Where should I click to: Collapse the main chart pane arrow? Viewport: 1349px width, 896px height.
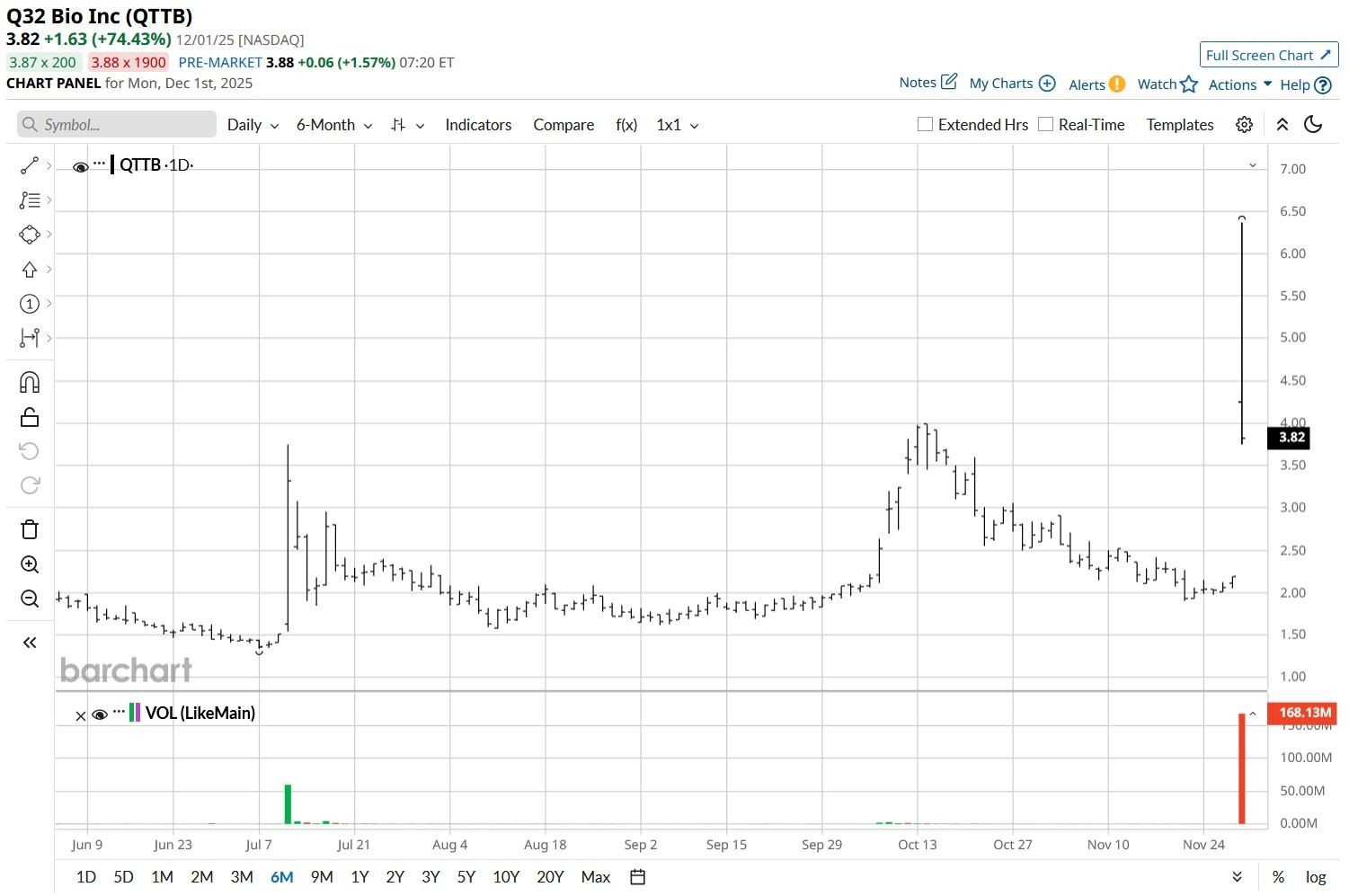(1253, 165)
